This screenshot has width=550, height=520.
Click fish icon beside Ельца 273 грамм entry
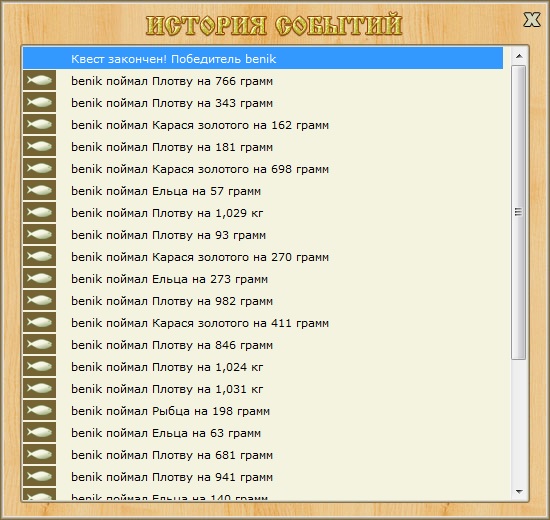[39, 278]
